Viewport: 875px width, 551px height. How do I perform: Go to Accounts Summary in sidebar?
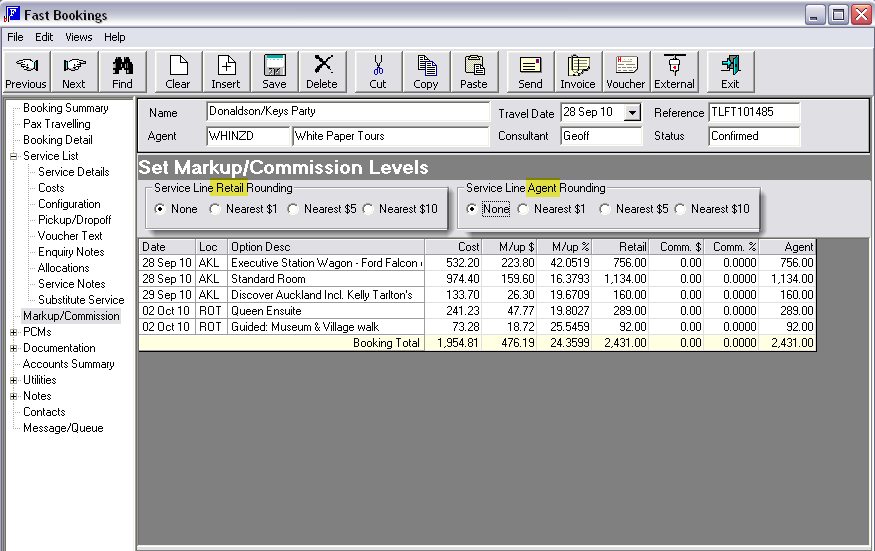[x=68, y=364]
